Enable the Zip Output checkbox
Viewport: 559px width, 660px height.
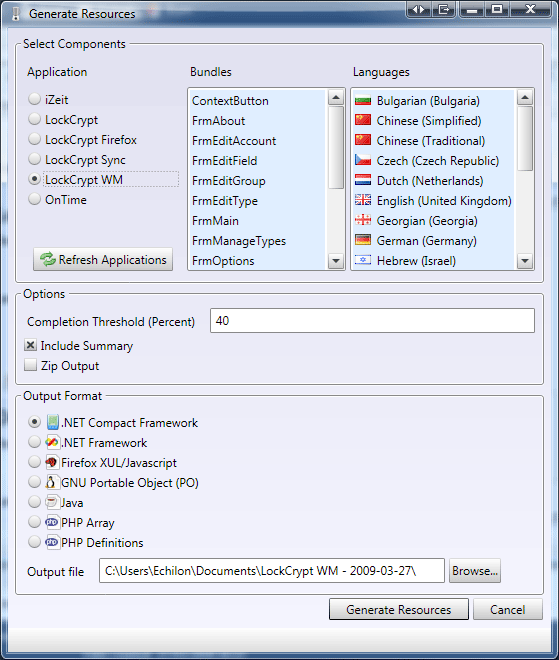point(30,365)
